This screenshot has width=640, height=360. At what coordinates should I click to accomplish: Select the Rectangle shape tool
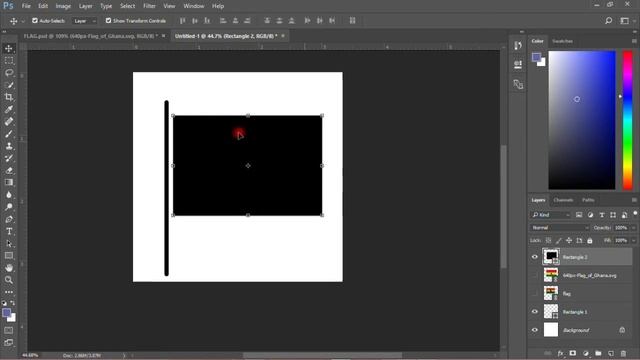click(x=9, y=256)
